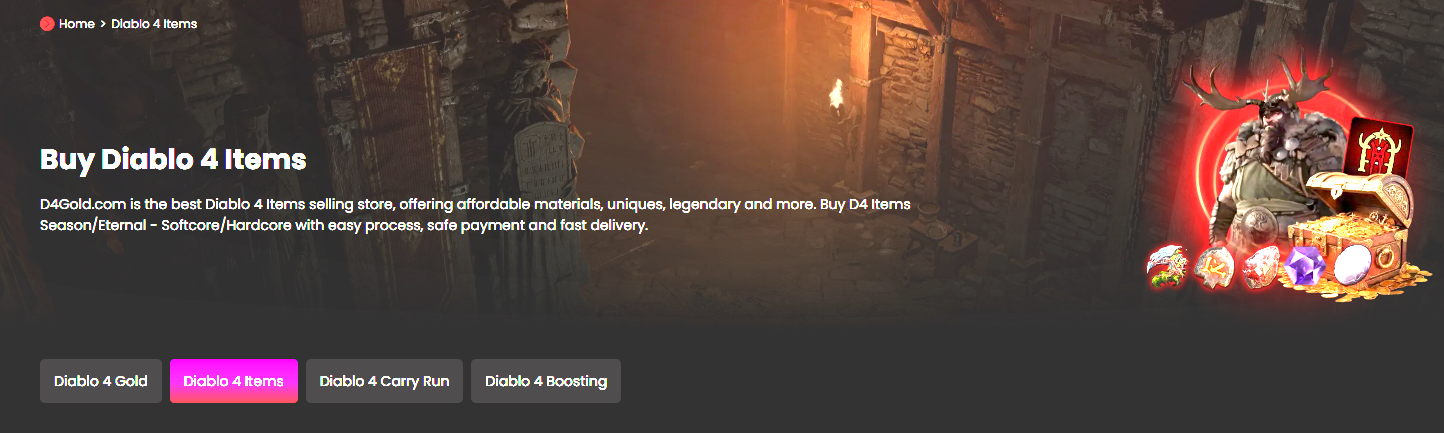
Task: Select the highlighted Diablo 4 Items tab
Action: [x=234, y=381]
